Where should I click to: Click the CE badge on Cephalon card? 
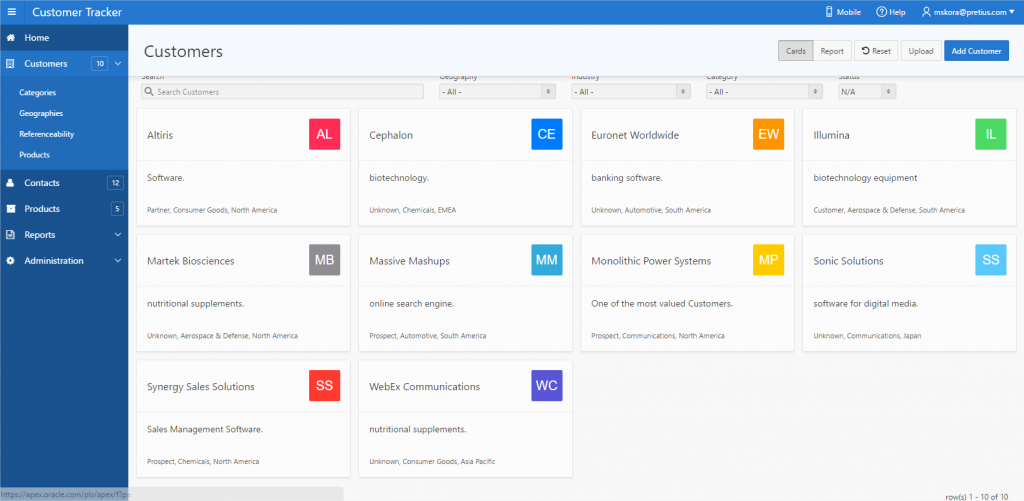pos(547,135)
